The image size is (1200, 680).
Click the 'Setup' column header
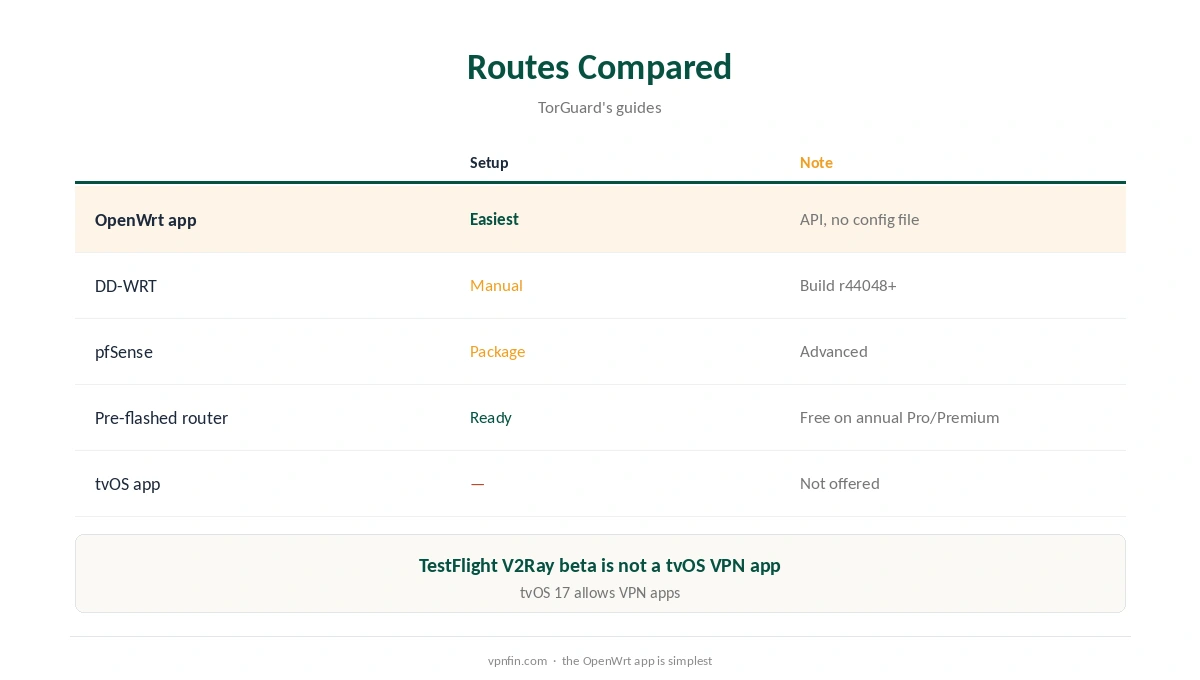point(489,163)
